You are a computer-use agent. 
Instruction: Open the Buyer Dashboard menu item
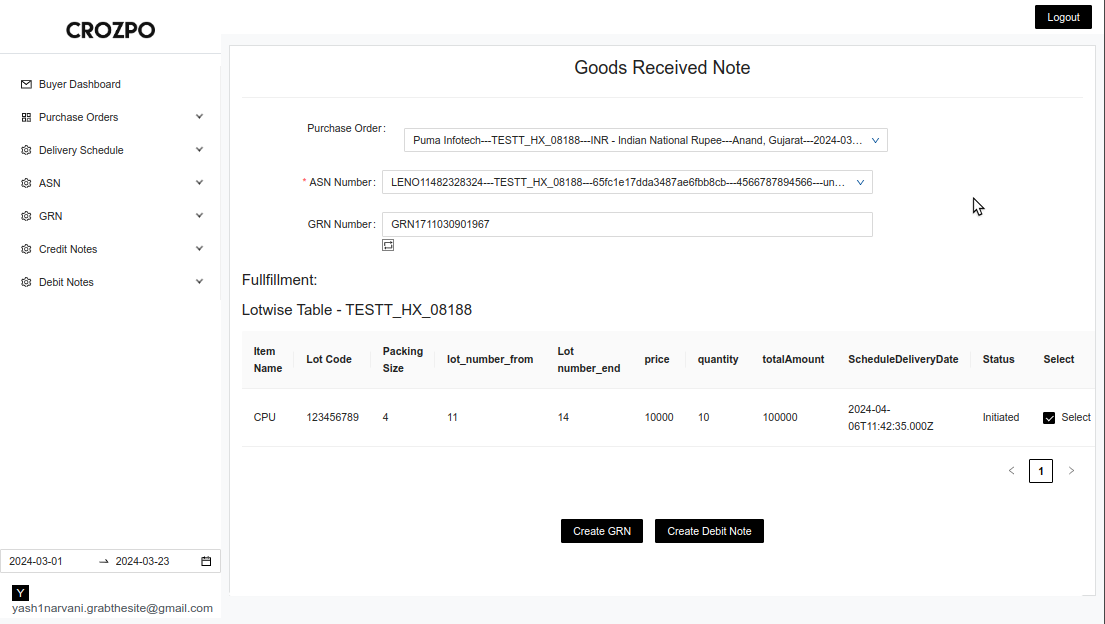click(80, 85)
